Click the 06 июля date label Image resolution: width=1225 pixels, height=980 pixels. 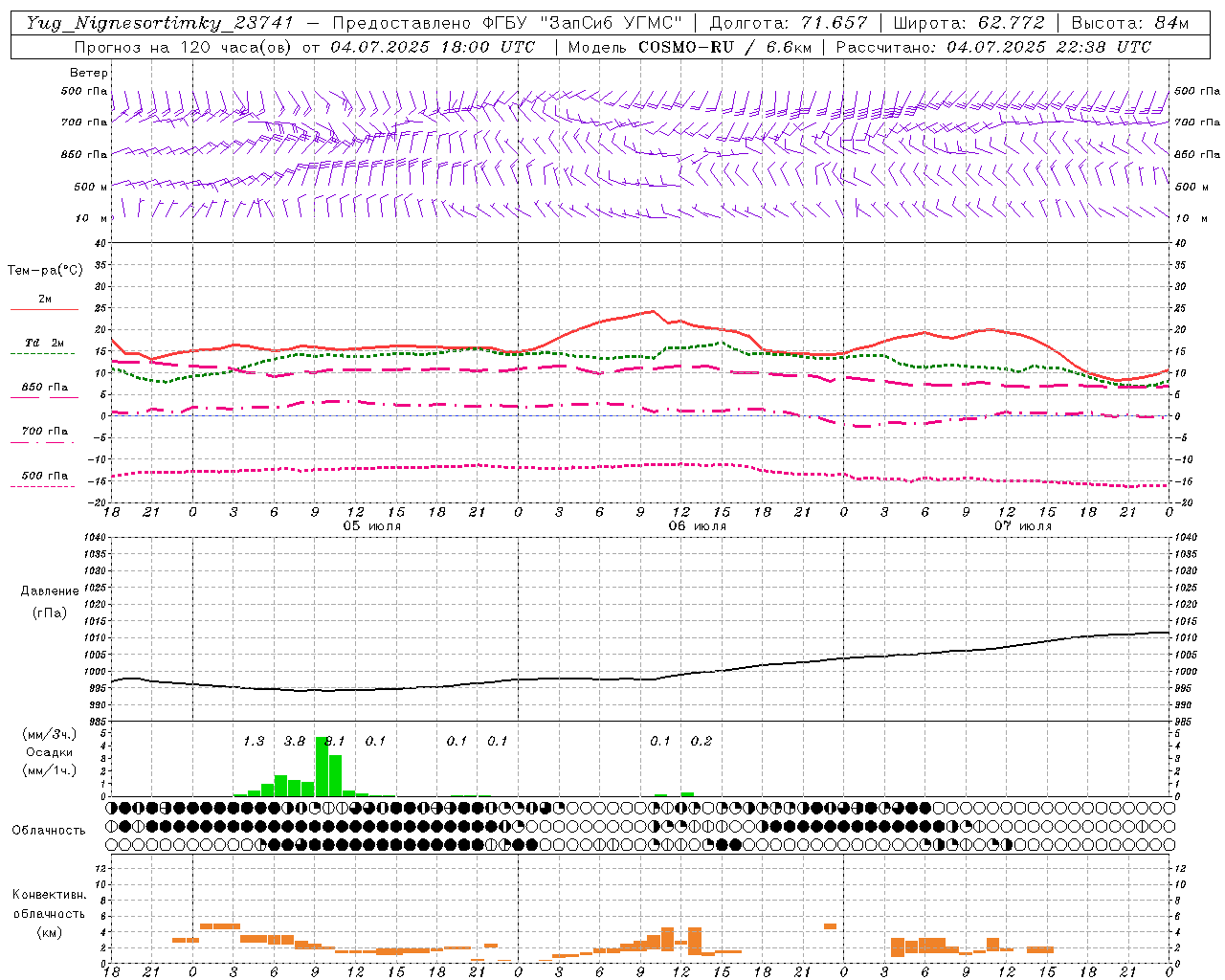pyautogui.click(x=698, y=526)
